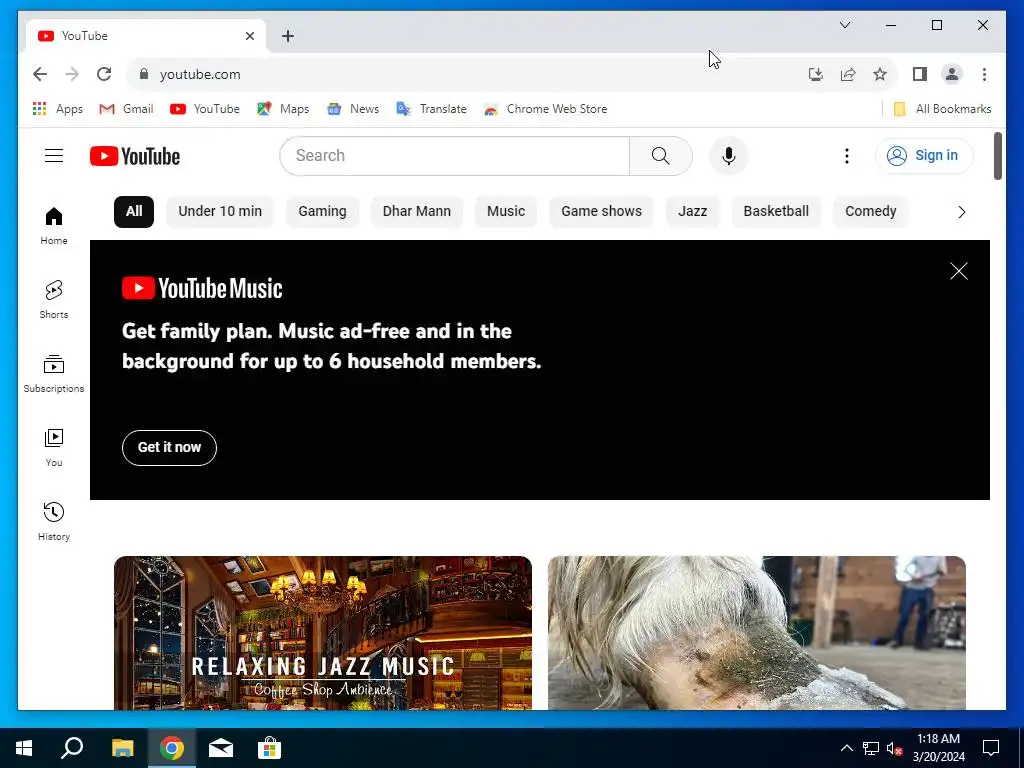Open the Translate bookmark
1024x768 pixels.
coord(431,109)
